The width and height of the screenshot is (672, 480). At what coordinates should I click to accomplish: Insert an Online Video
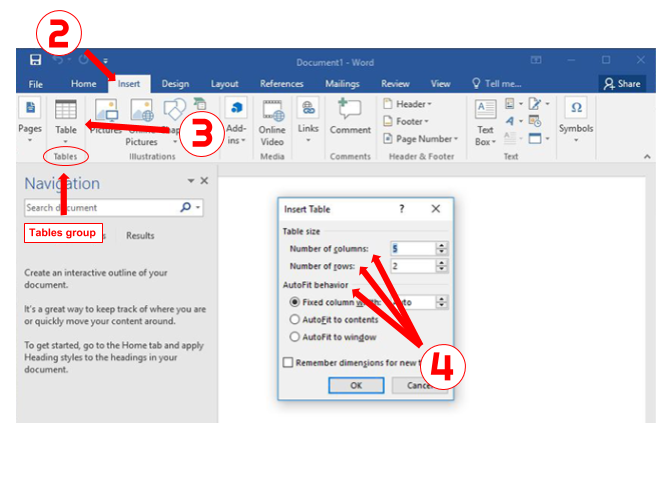(x=272, y=123)
